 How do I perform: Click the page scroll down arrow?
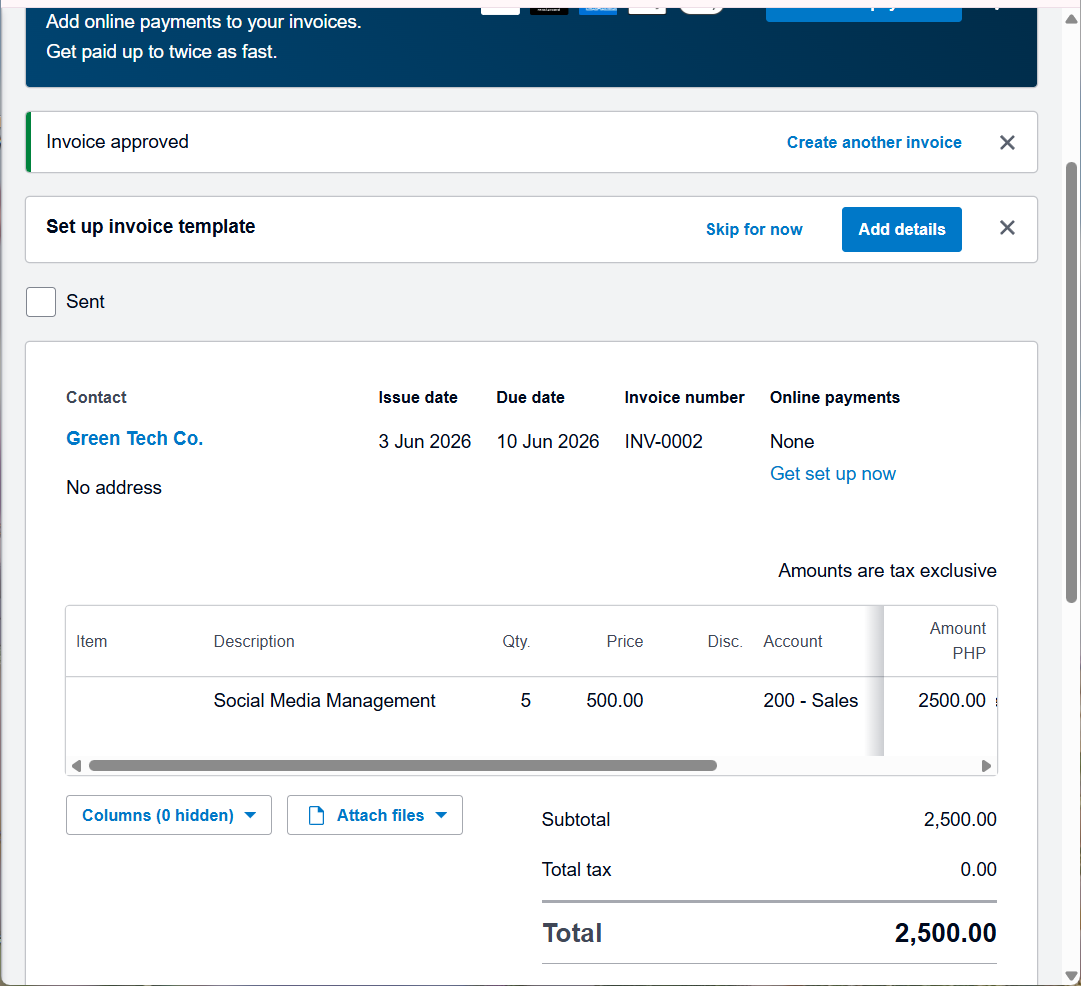[x=1071, y=976]
